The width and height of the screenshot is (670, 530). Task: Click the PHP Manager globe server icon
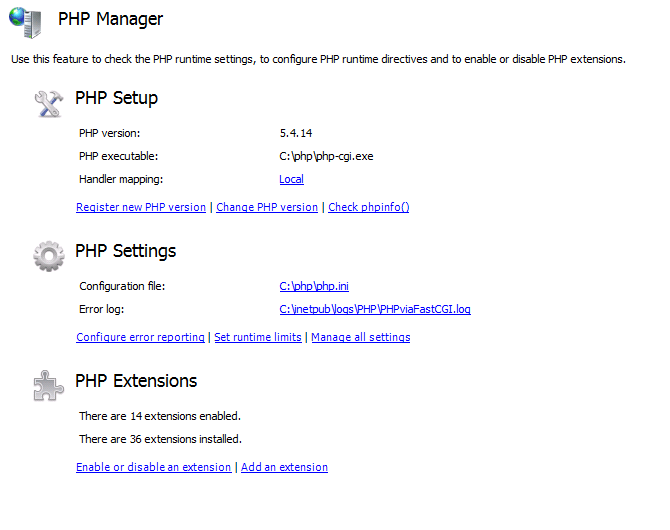point(25,22)
